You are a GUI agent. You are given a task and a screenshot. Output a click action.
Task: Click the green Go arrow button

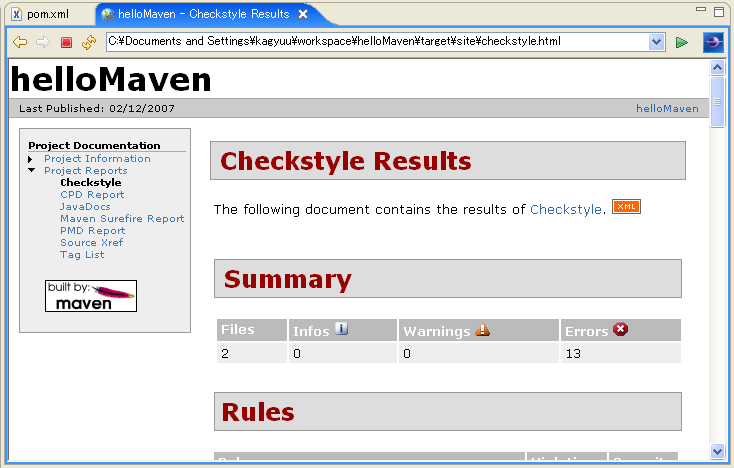tap(682, 43)
